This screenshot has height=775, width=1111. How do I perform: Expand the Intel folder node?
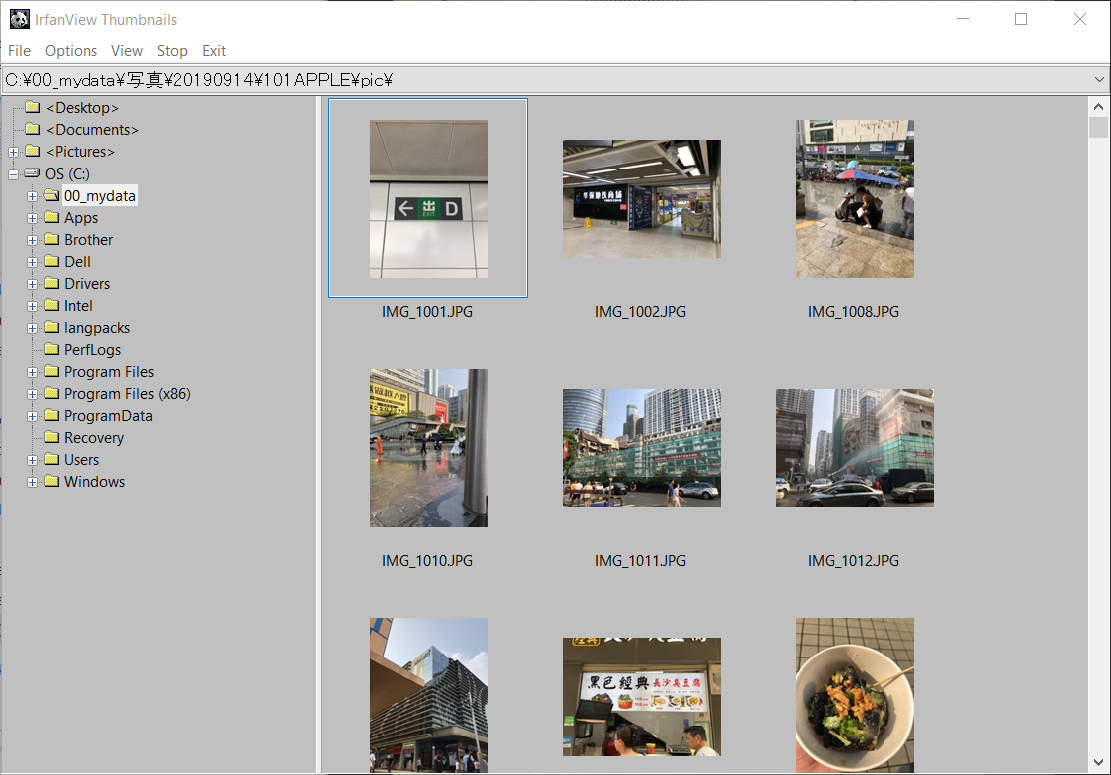(x=33, y=306)
